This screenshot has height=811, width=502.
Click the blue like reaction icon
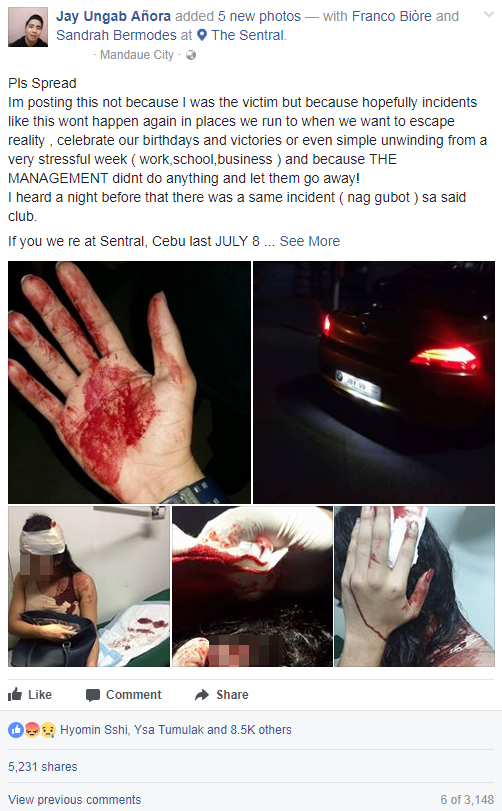(16, 730)
